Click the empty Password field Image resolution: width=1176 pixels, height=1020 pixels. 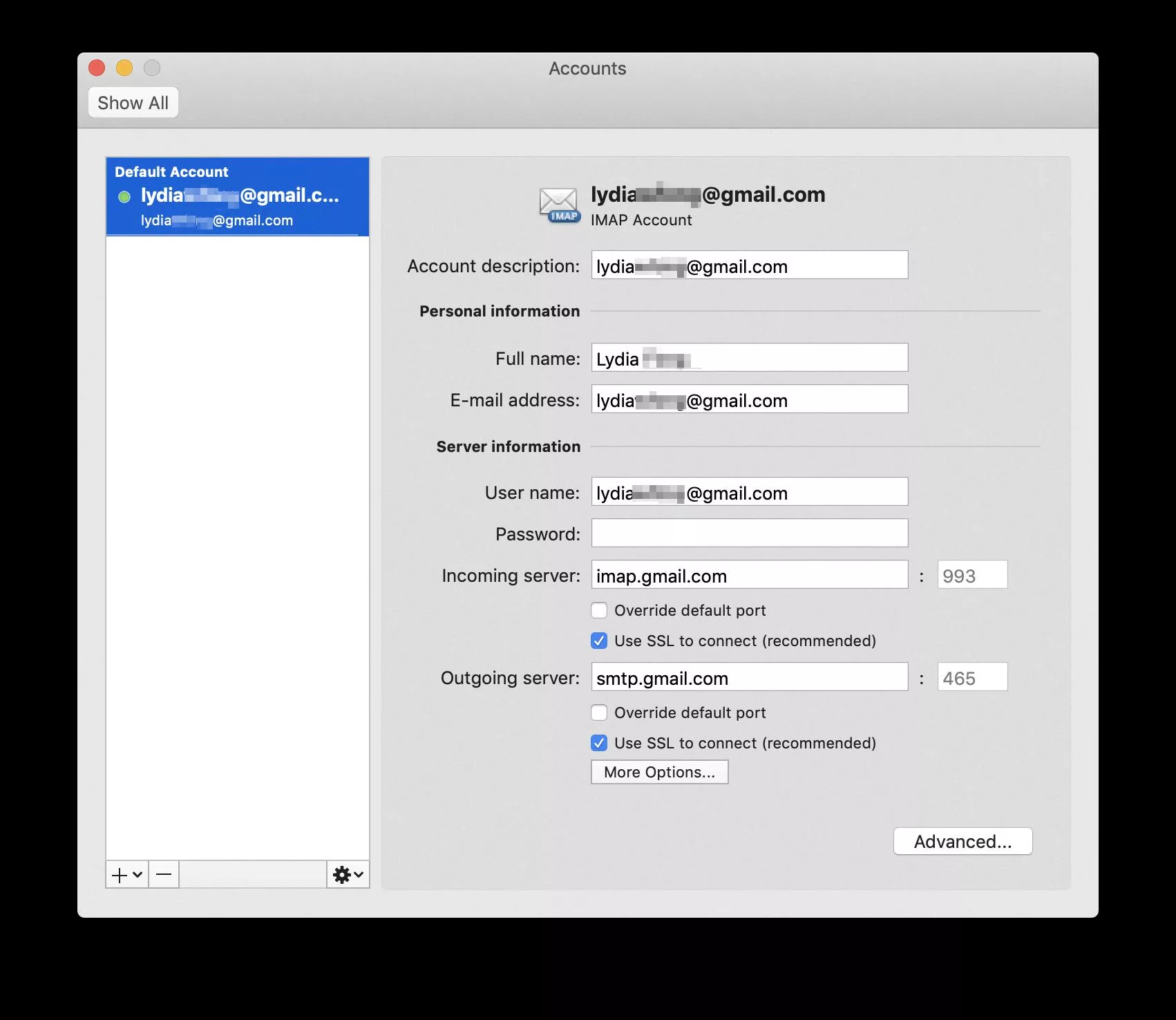[750, 533]
